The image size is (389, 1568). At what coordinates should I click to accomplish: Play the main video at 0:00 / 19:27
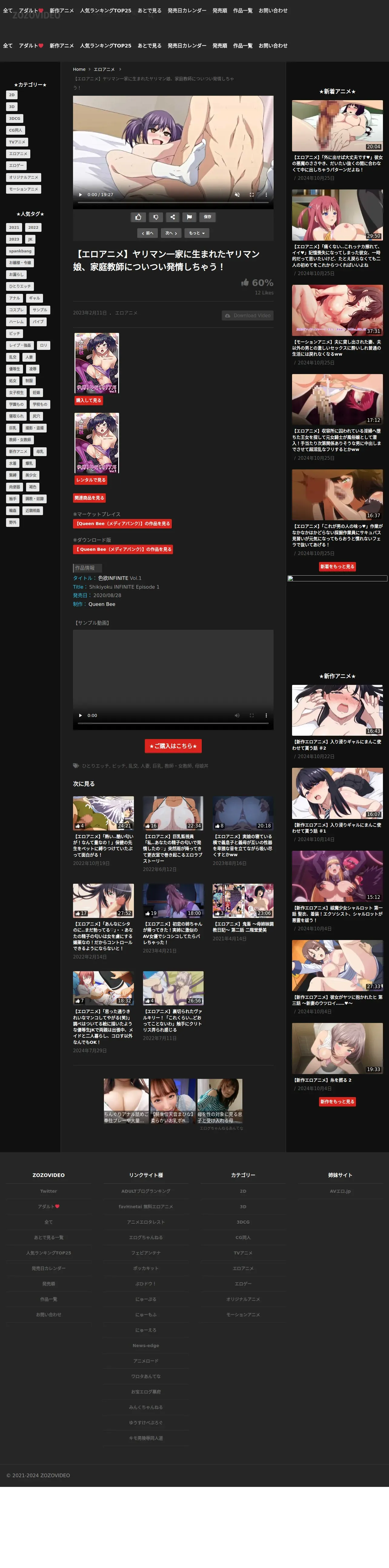81,195
